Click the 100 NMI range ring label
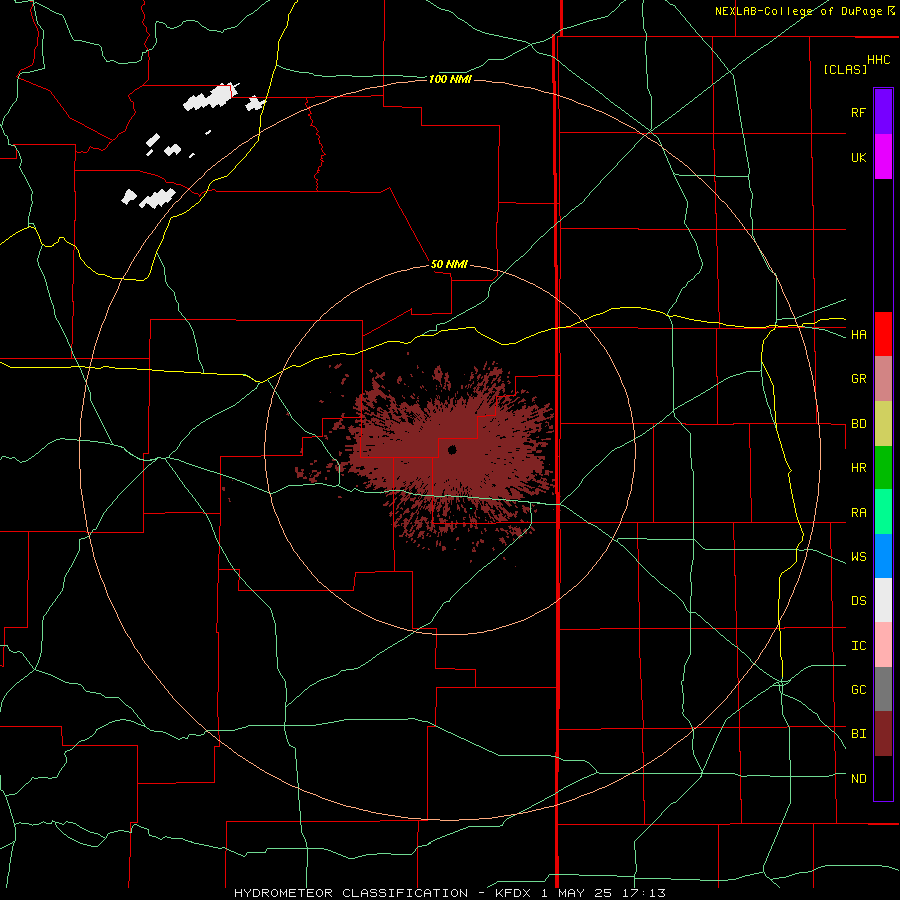Image resolution: width=900 pixels, height=900 pixels. coord(450,79)
